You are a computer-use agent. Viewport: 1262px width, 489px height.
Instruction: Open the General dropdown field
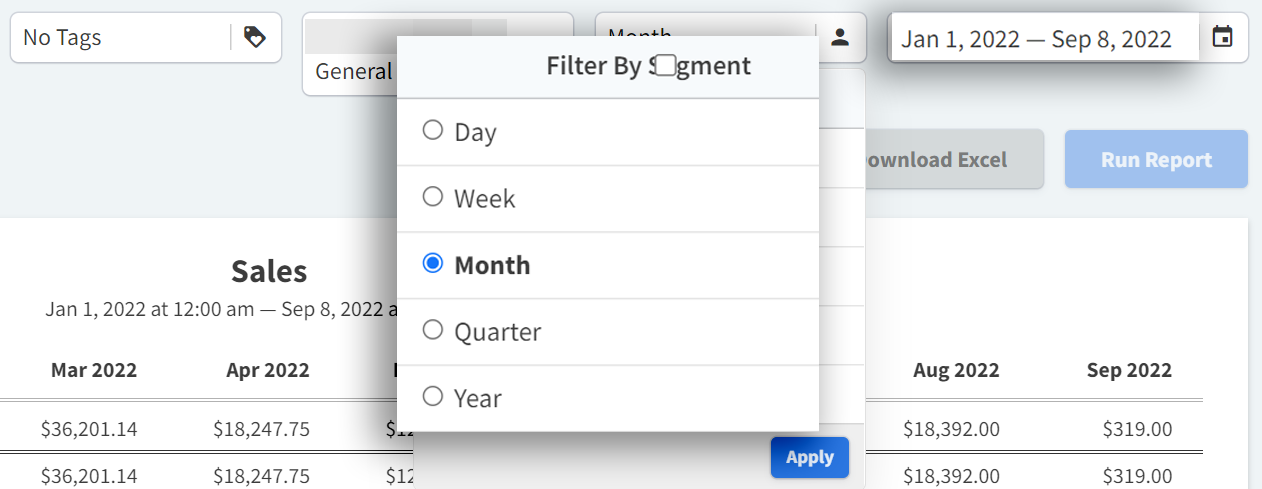tap(352, 72)
